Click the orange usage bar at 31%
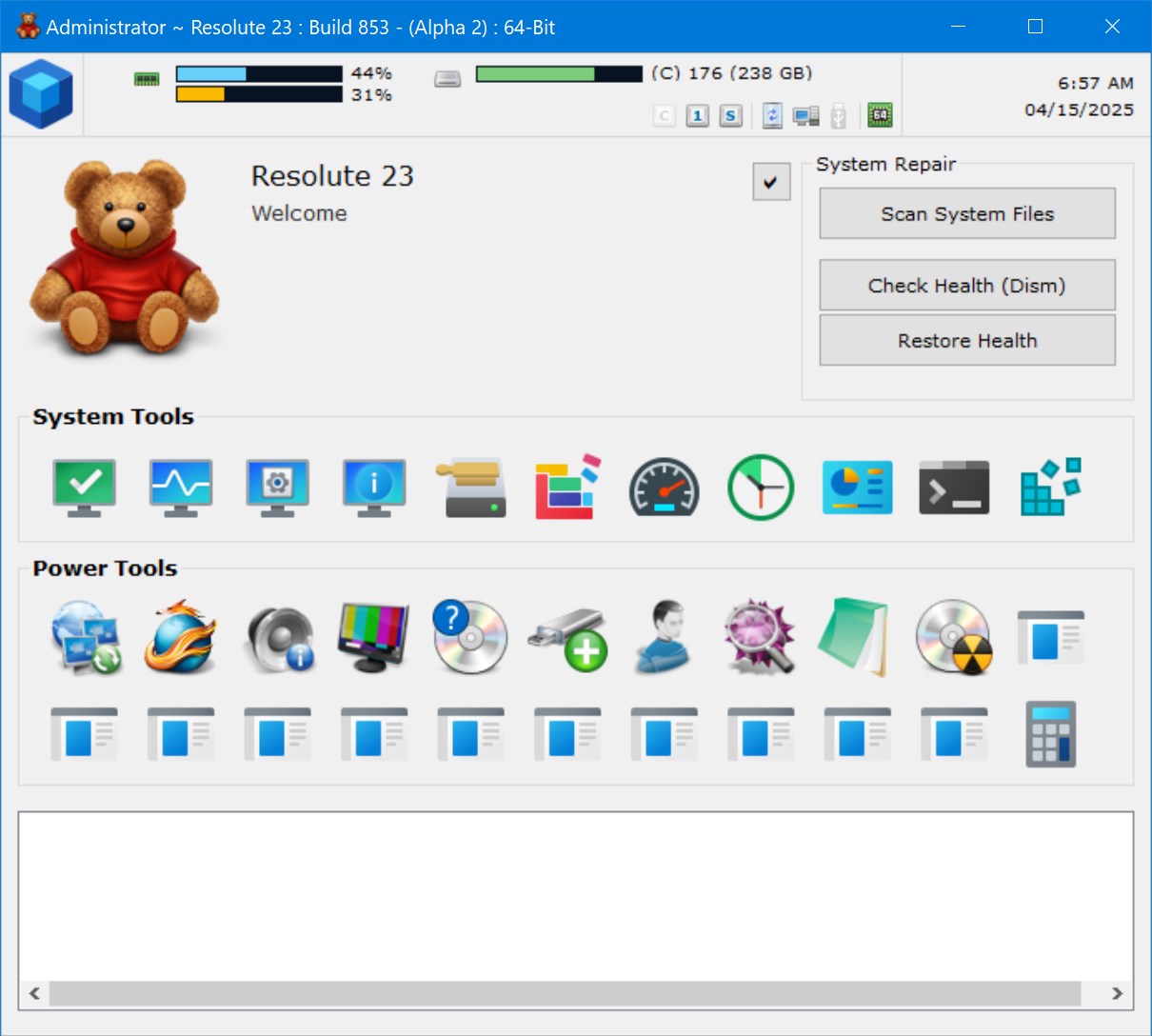This screenshot has height=1036, width=1152. pos(259,94)
